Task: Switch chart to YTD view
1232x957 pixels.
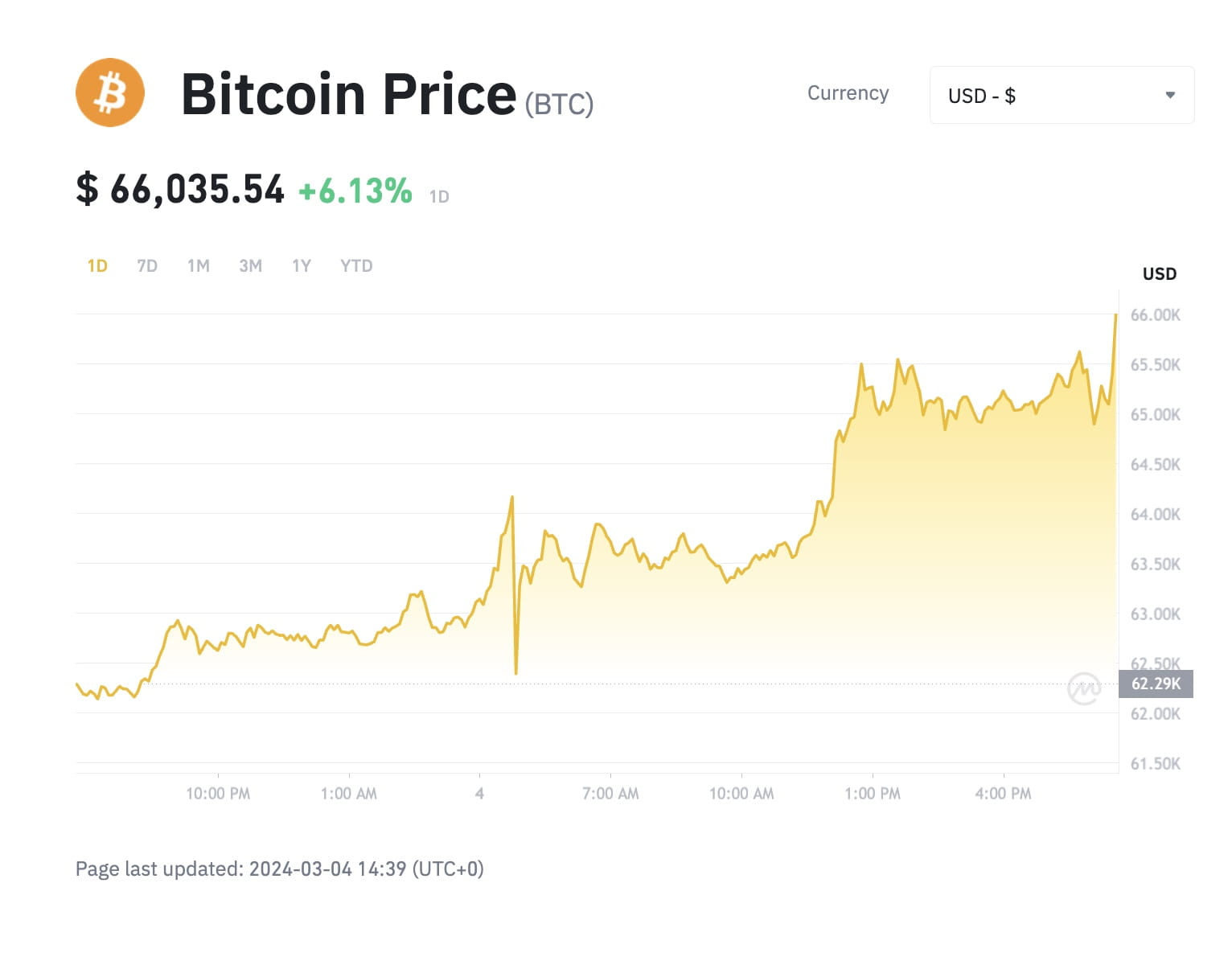Action: click(x=356, y=266)
